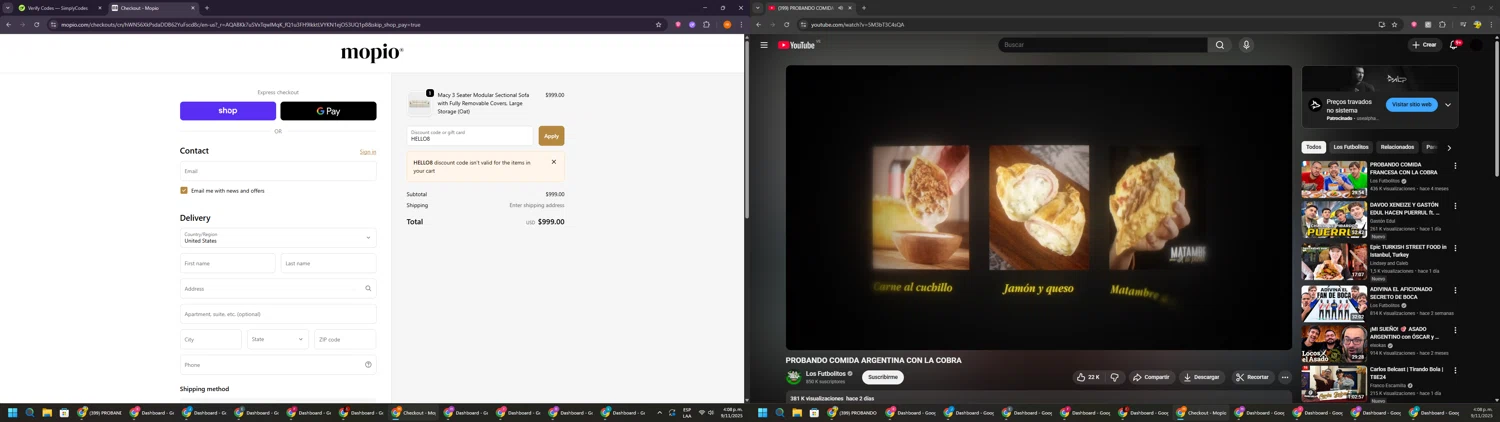Focus the discount code input field
The width and height of the screenshot is (1500, 422).
(x=470, y=136)
